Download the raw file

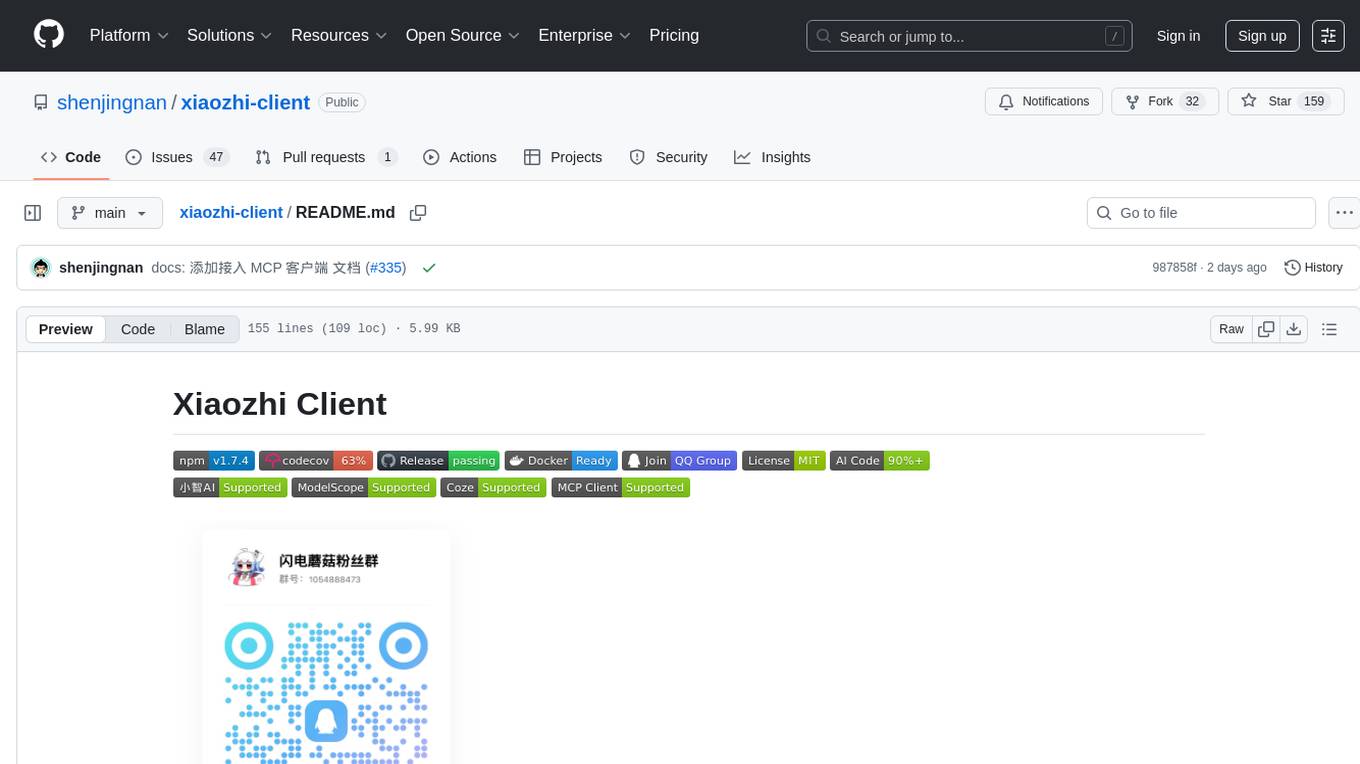pyautogui.click(x=1293, y=329)
